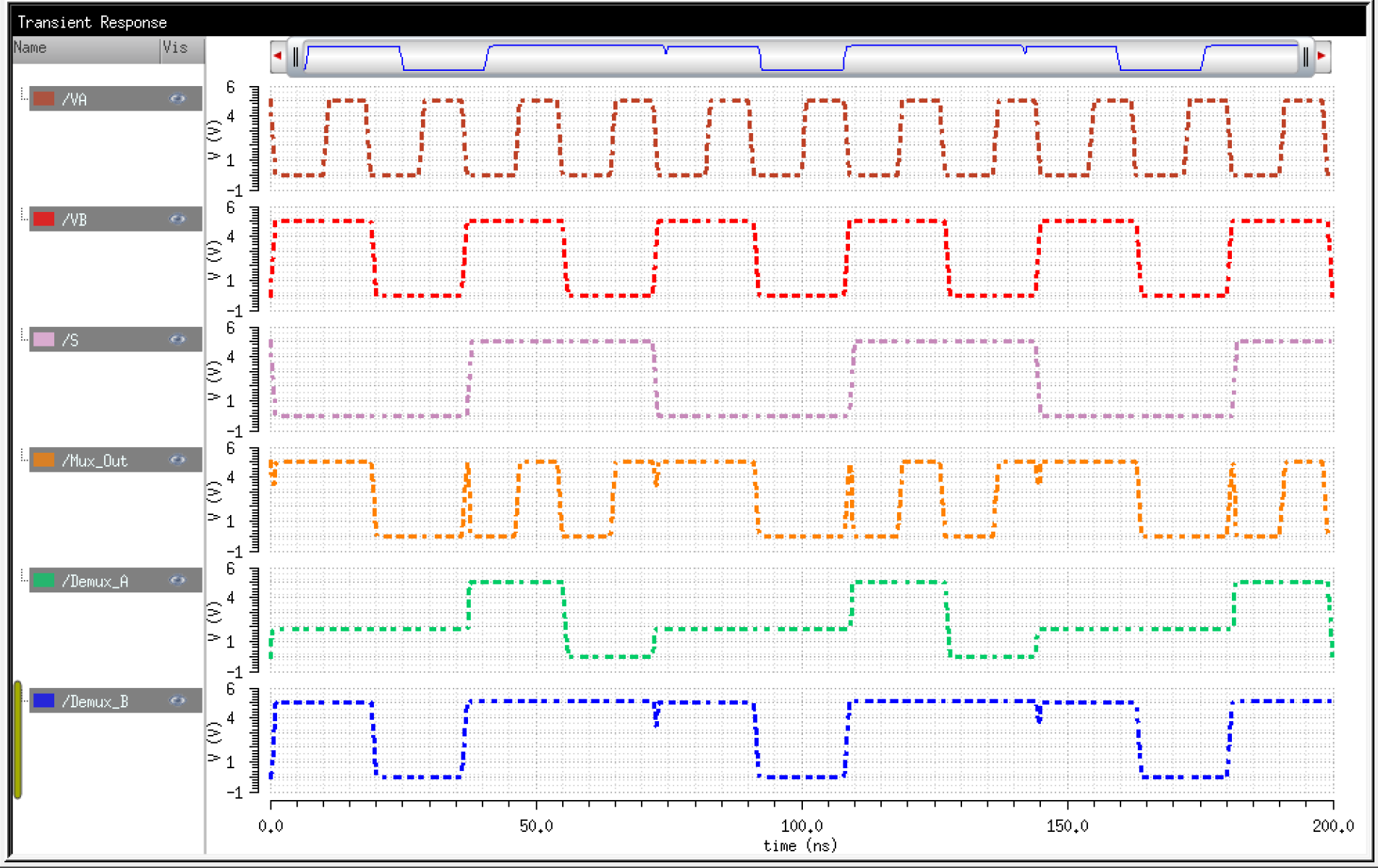
Task: Click the eye icon beside /Demux_B
Action: click(177, 701)
